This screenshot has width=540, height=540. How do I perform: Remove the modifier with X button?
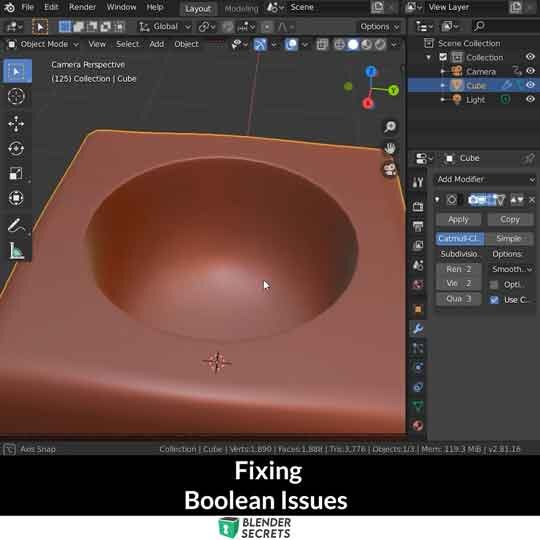(532, 200)
